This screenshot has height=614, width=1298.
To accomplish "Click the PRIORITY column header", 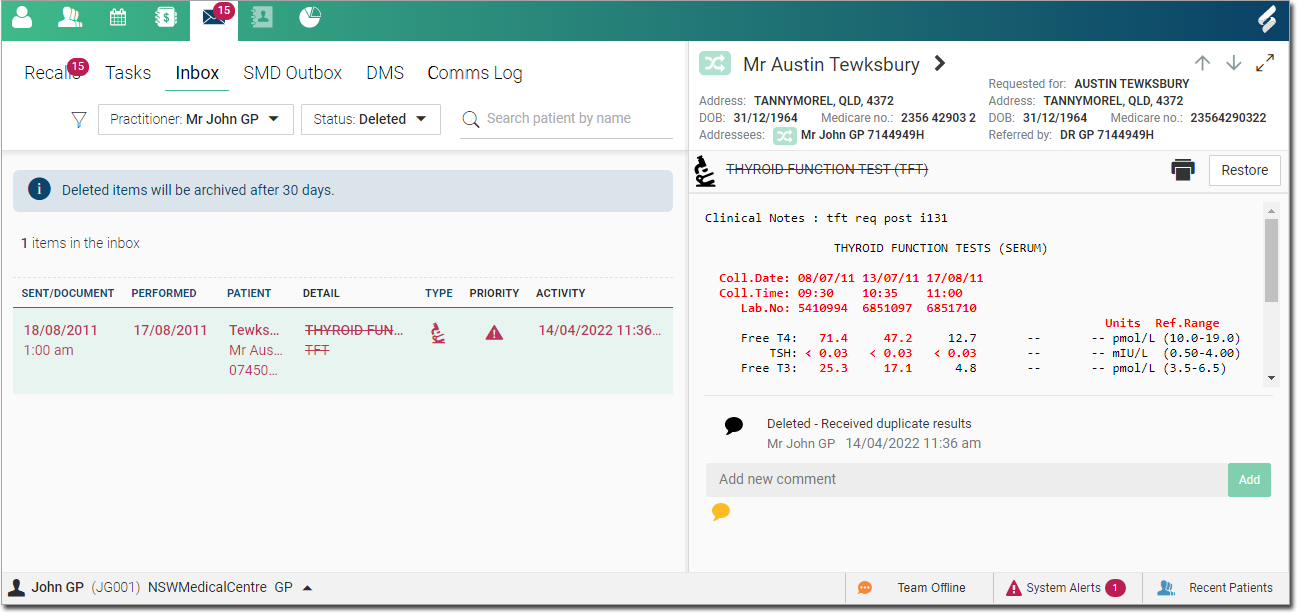I will click(494, 294).
